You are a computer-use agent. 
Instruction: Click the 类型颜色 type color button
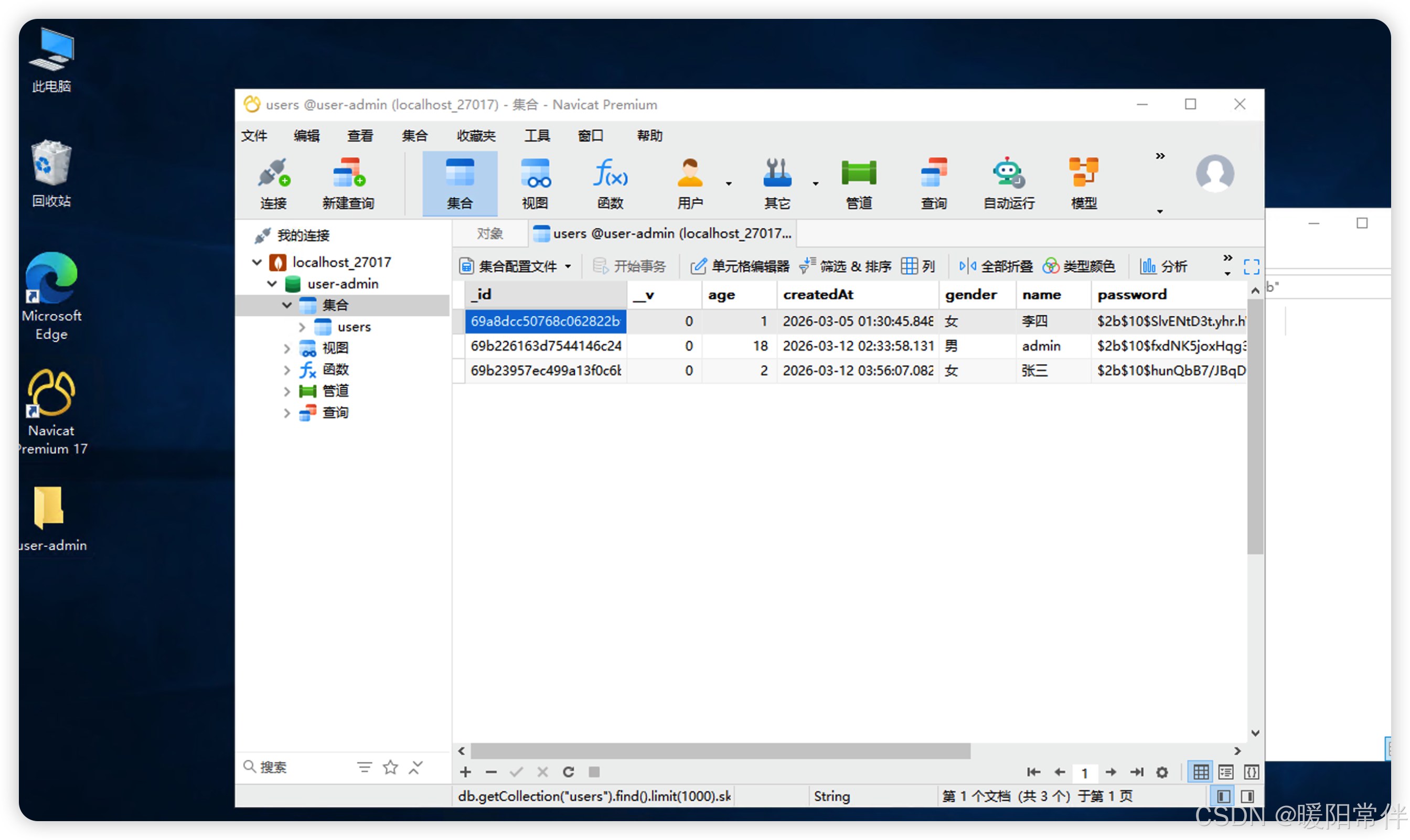click(1080, 266)
